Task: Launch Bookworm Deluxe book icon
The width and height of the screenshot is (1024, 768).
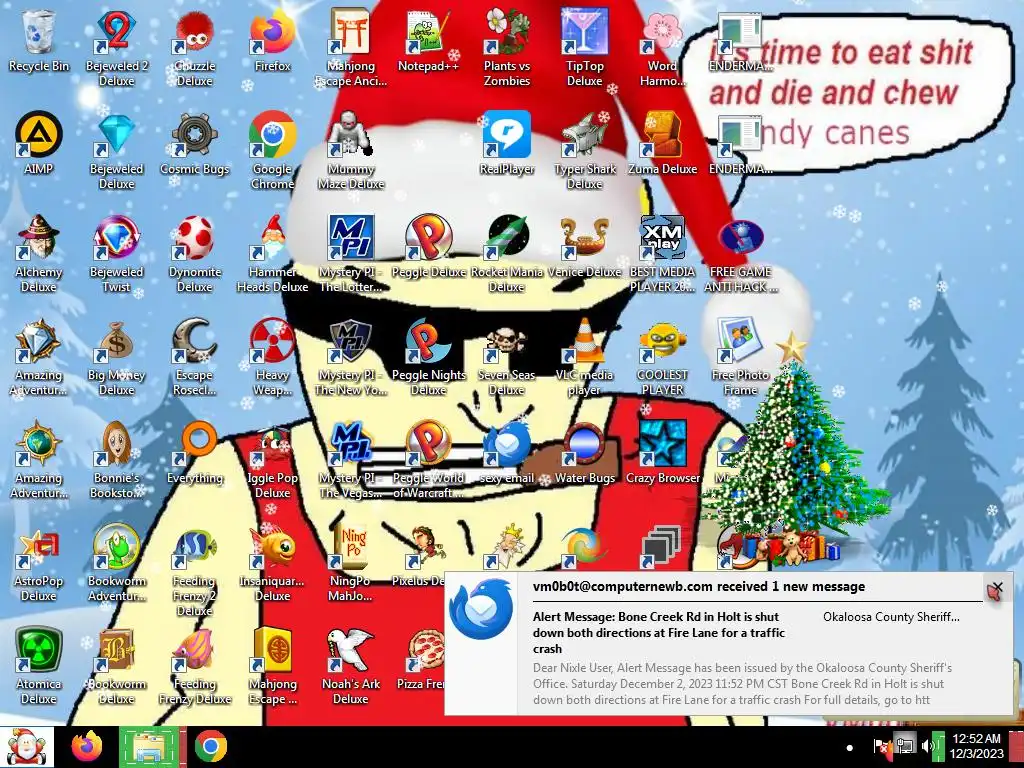Action: [116, 666]
